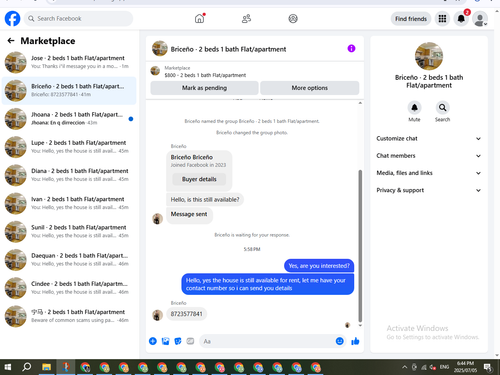Open more actions plus icon in composer
Image resolution: width=500 pixels, height=375 pixels.
(153, 341)
